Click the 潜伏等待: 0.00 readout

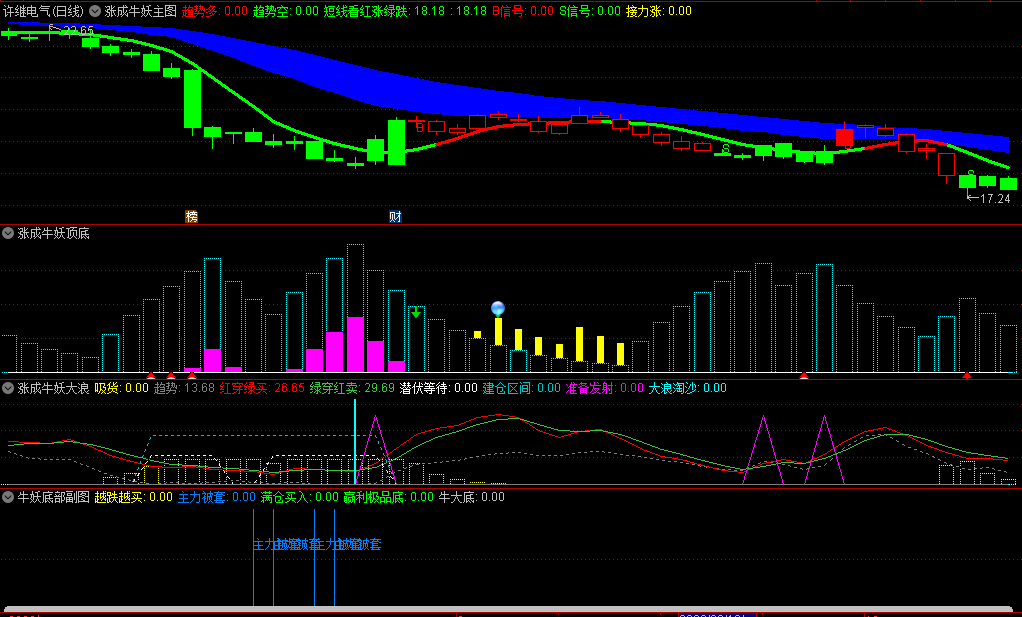439,388
